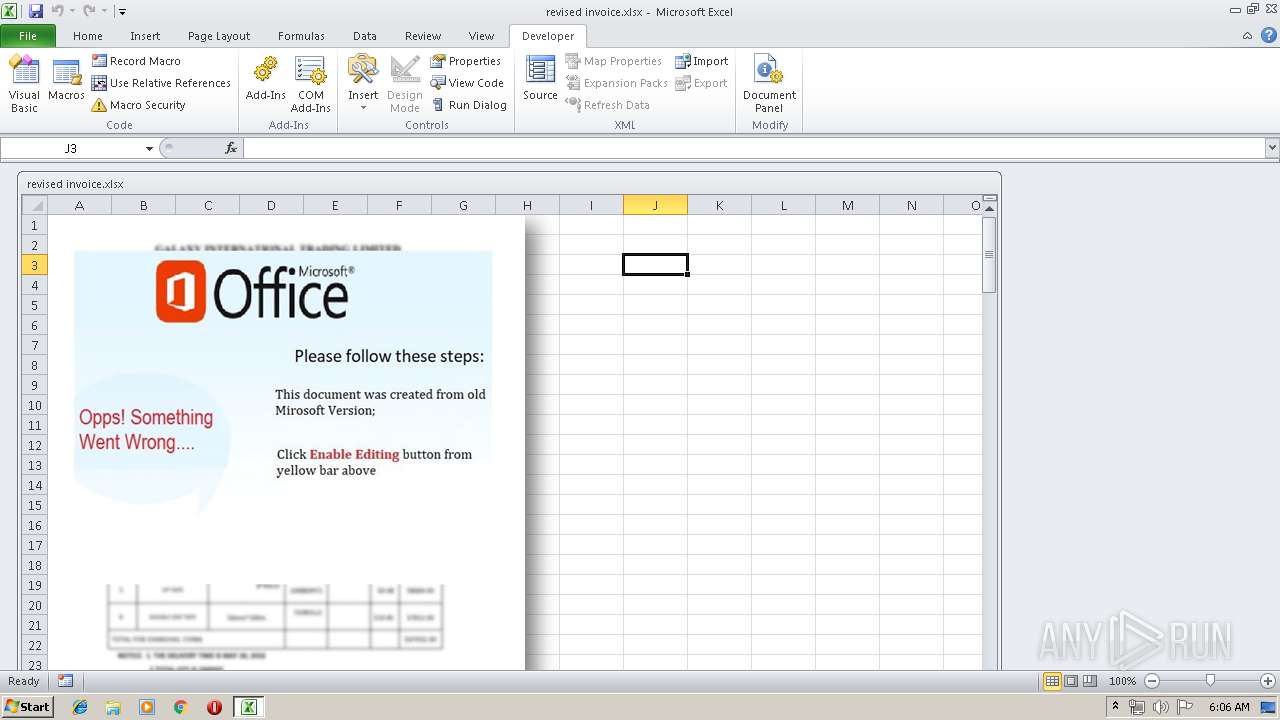Open the Visual Basic editor
This screenshot has height=720, width=1280.
pos(24,84)
